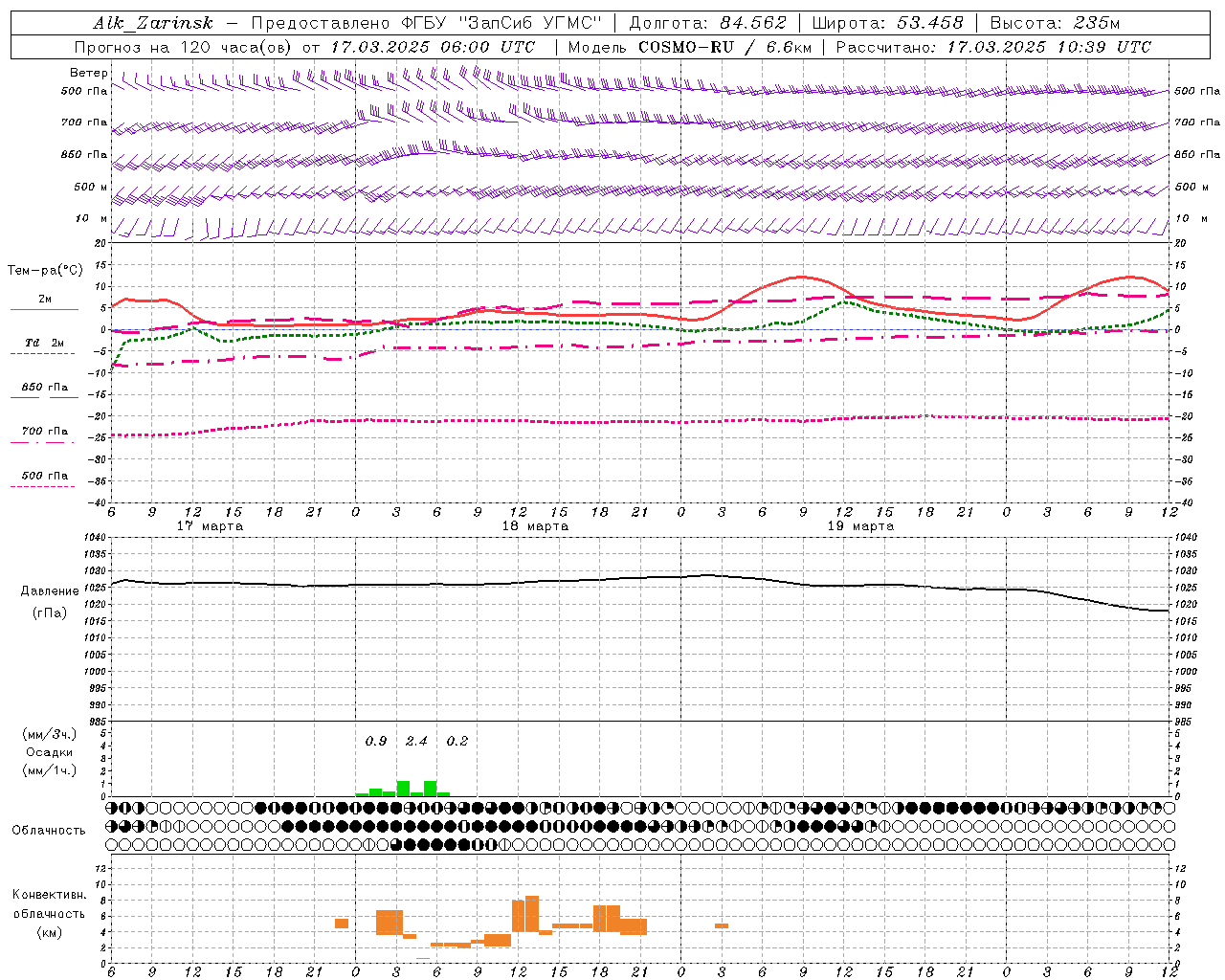This screenshot has width=1225, height=980.
Task: Click the 700 гПа legend entry in the temperature panel
Action: [x=45, y=432]
